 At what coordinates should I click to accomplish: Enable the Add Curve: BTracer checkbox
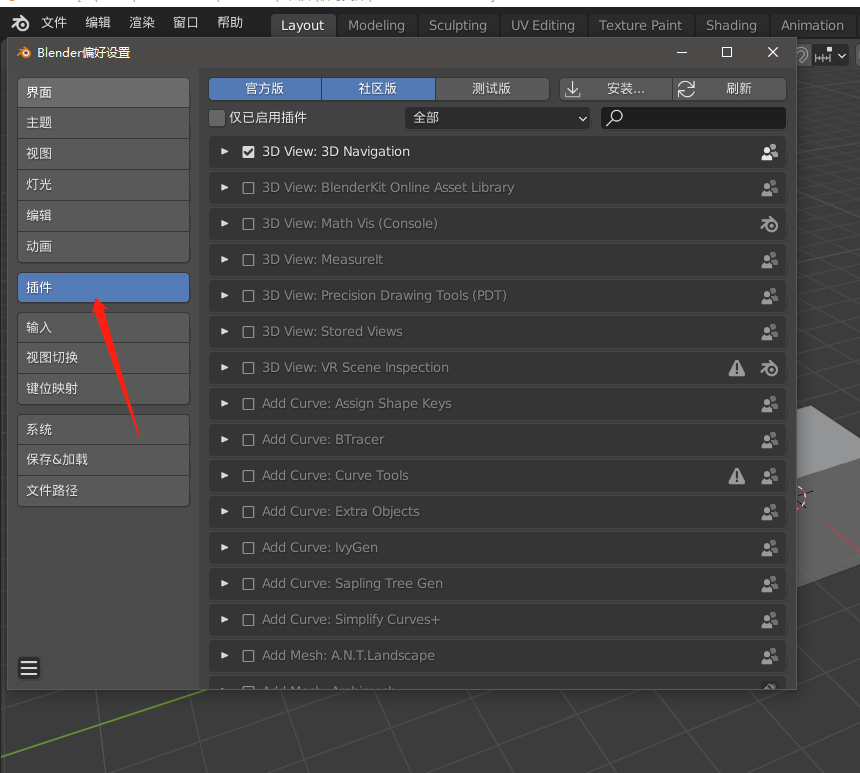[x=248, y=440]
